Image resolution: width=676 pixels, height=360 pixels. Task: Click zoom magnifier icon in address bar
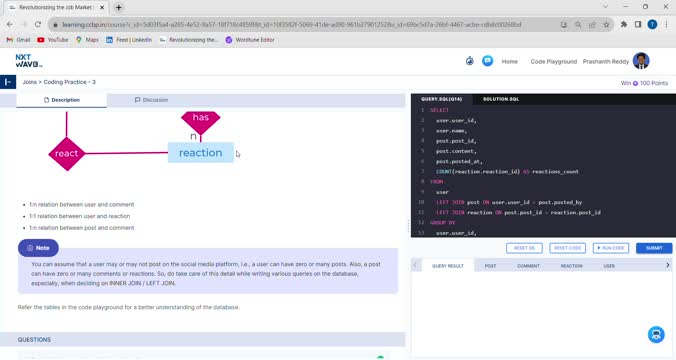click(x=578, y=25)
